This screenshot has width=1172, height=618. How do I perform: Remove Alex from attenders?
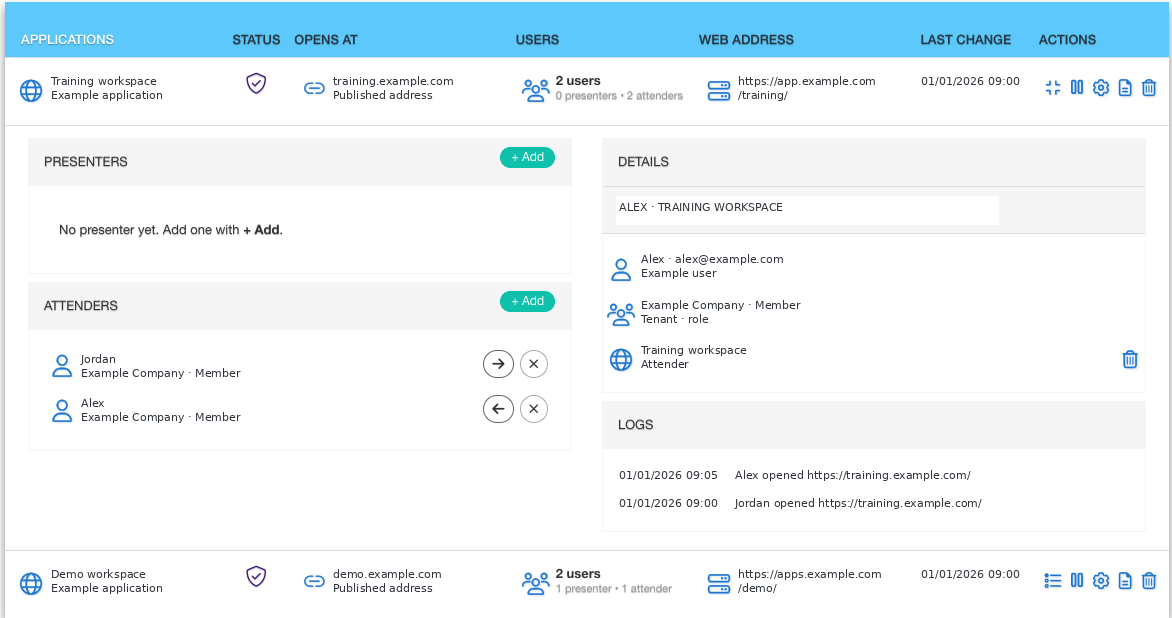point(534,409)
